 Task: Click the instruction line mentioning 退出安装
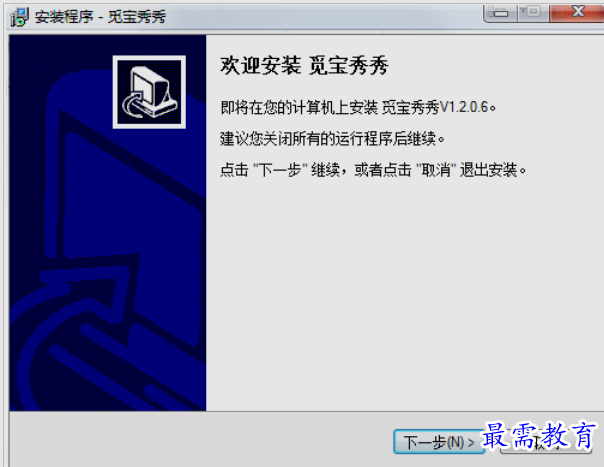pyautogui.click(x=373, y=170)
